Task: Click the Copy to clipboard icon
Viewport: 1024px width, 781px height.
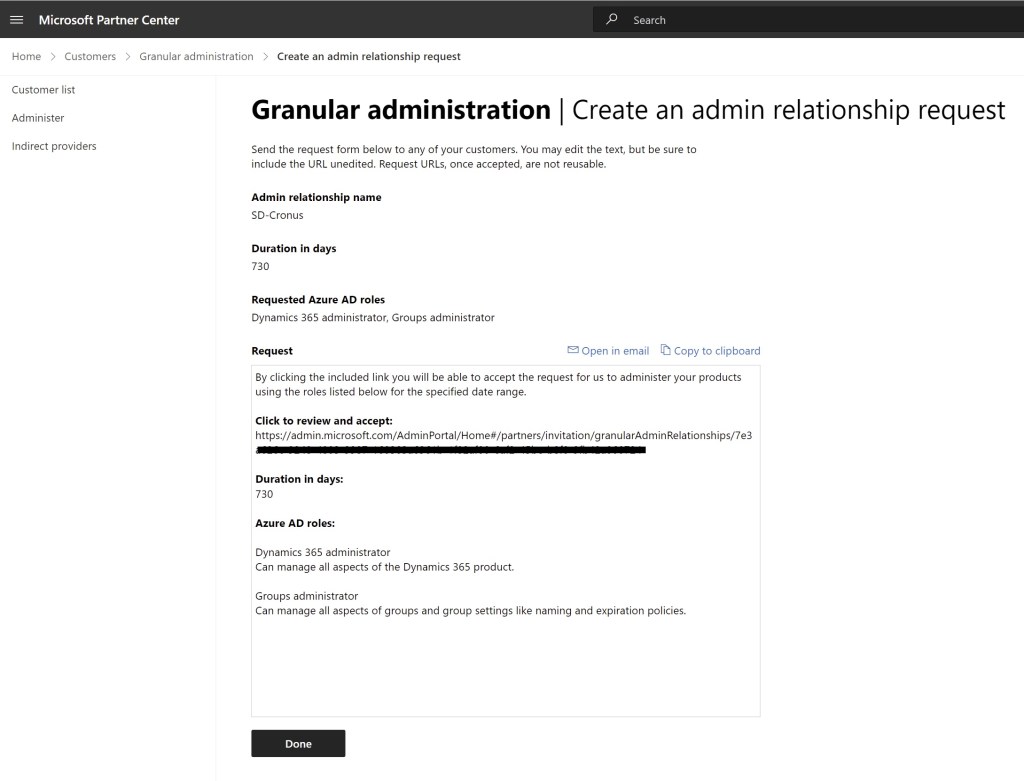Action: 666,350
